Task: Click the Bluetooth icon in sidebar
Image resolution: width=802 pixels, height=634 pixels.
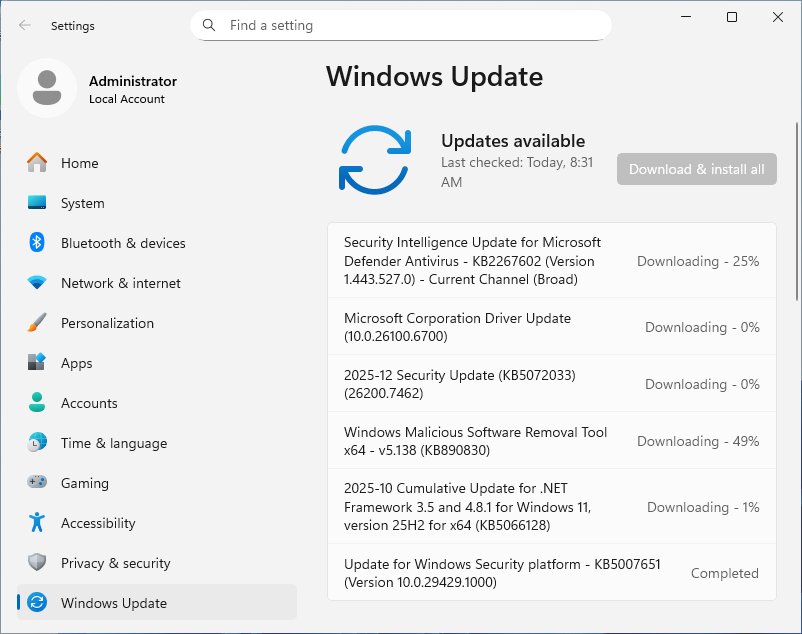Action: (37, 242)
